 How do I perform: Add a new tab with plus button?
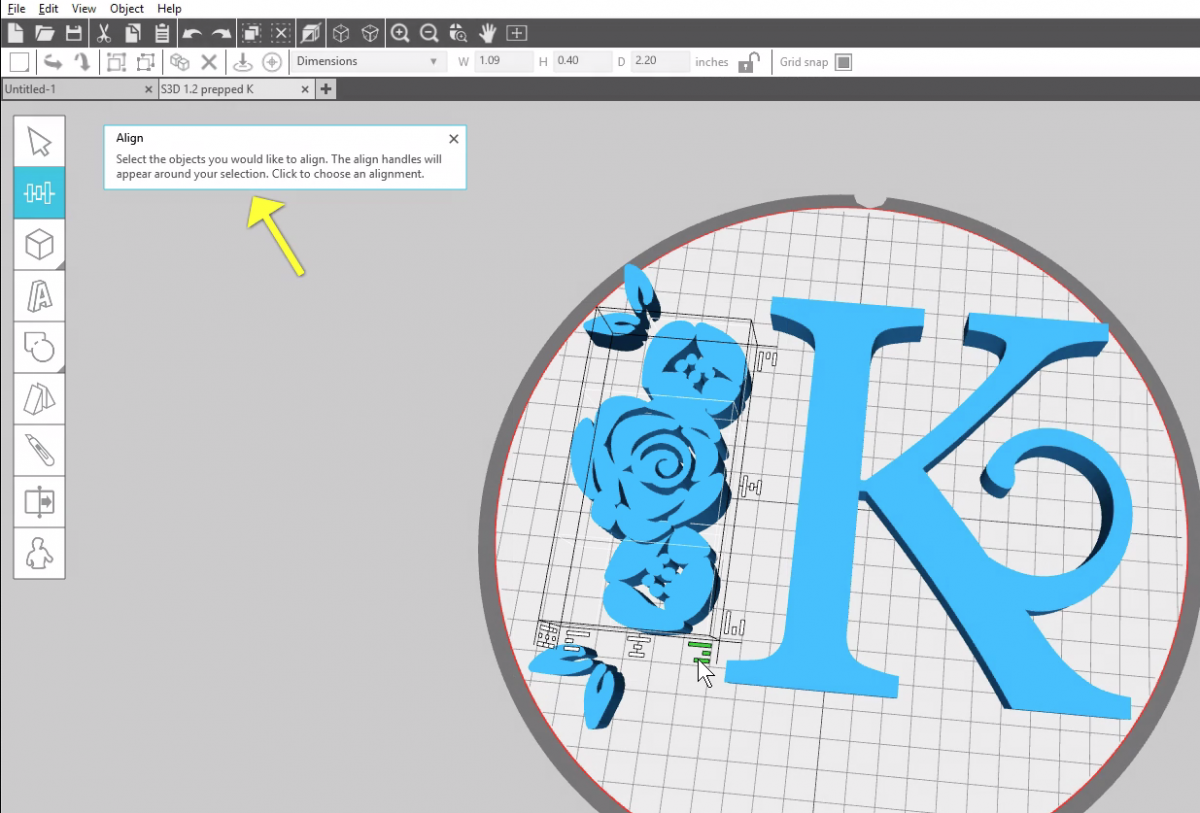point(326,89)
